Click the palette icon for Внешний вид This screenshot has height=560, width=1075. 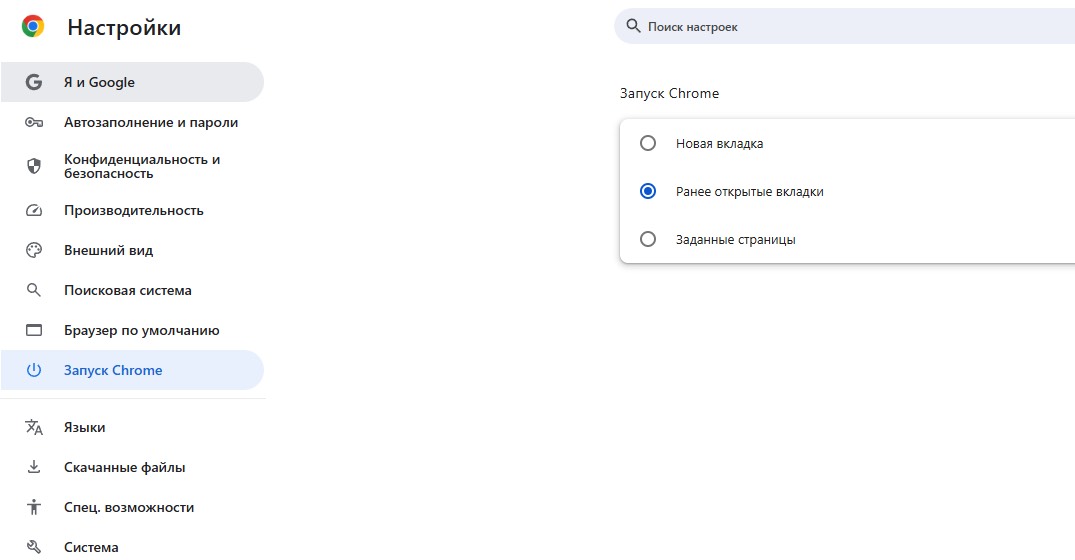[34, 251]
